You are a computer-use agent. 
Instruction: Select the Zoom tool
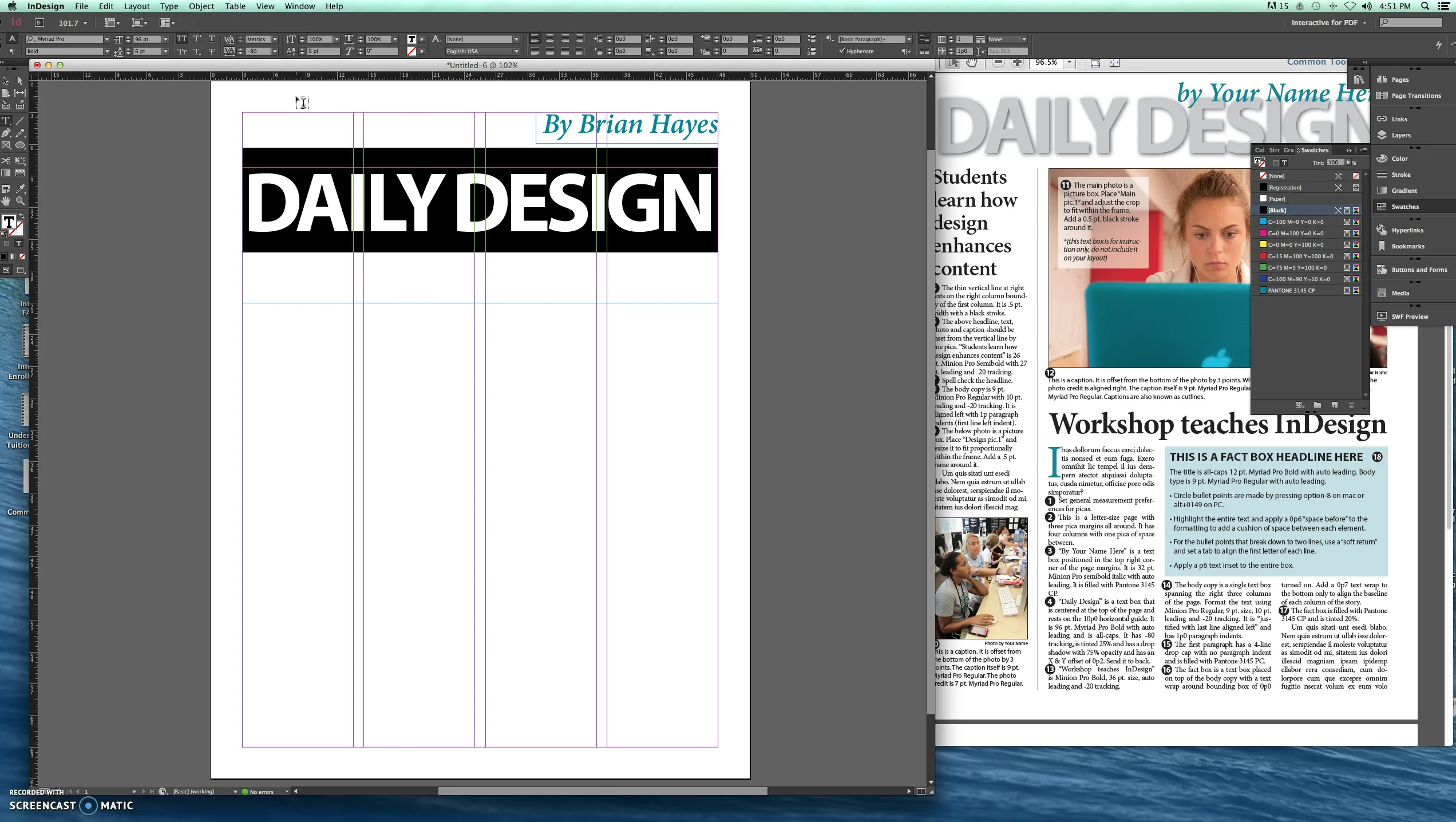[20, 201]
